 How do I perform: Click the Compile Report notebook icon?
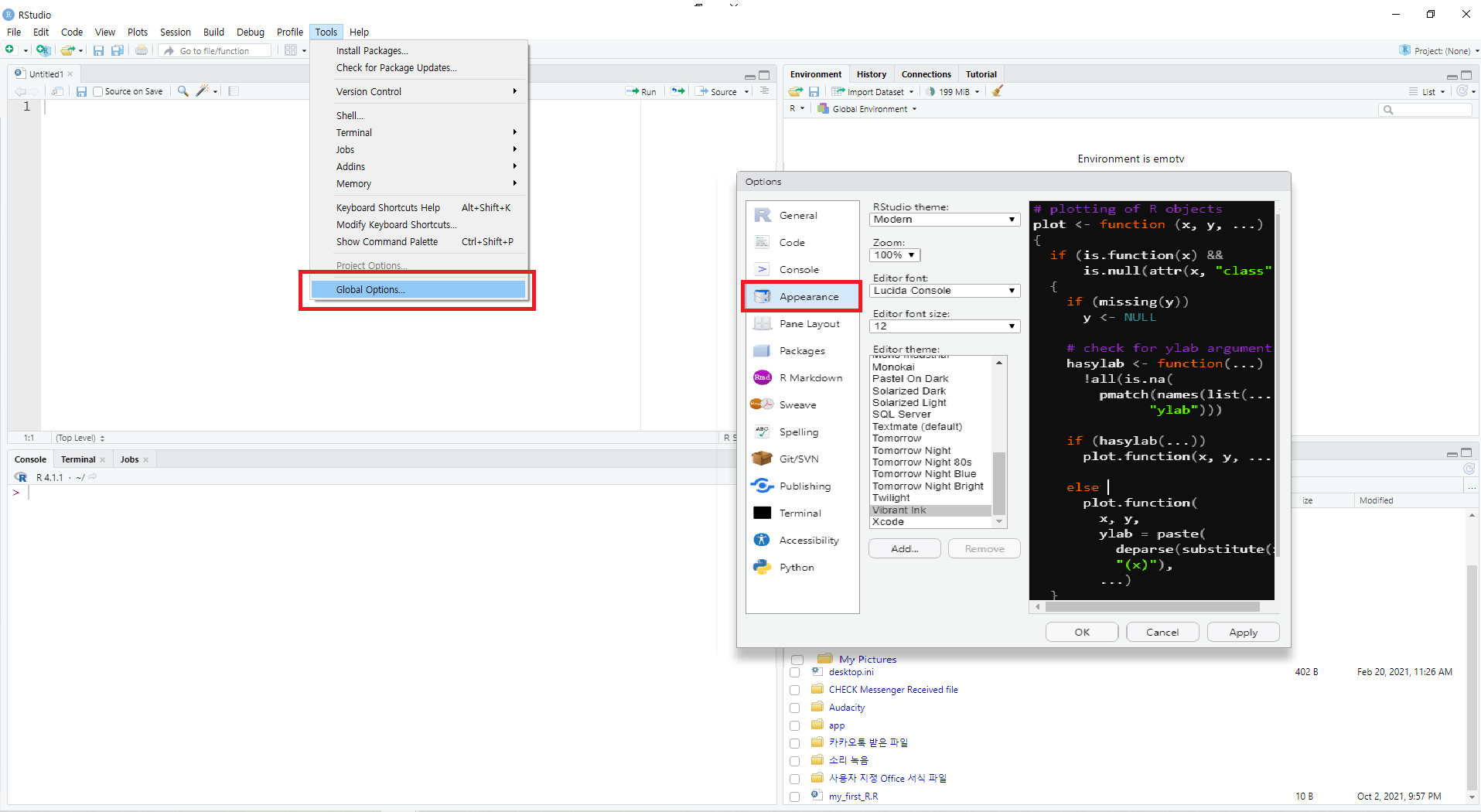[x=234, y=91]
